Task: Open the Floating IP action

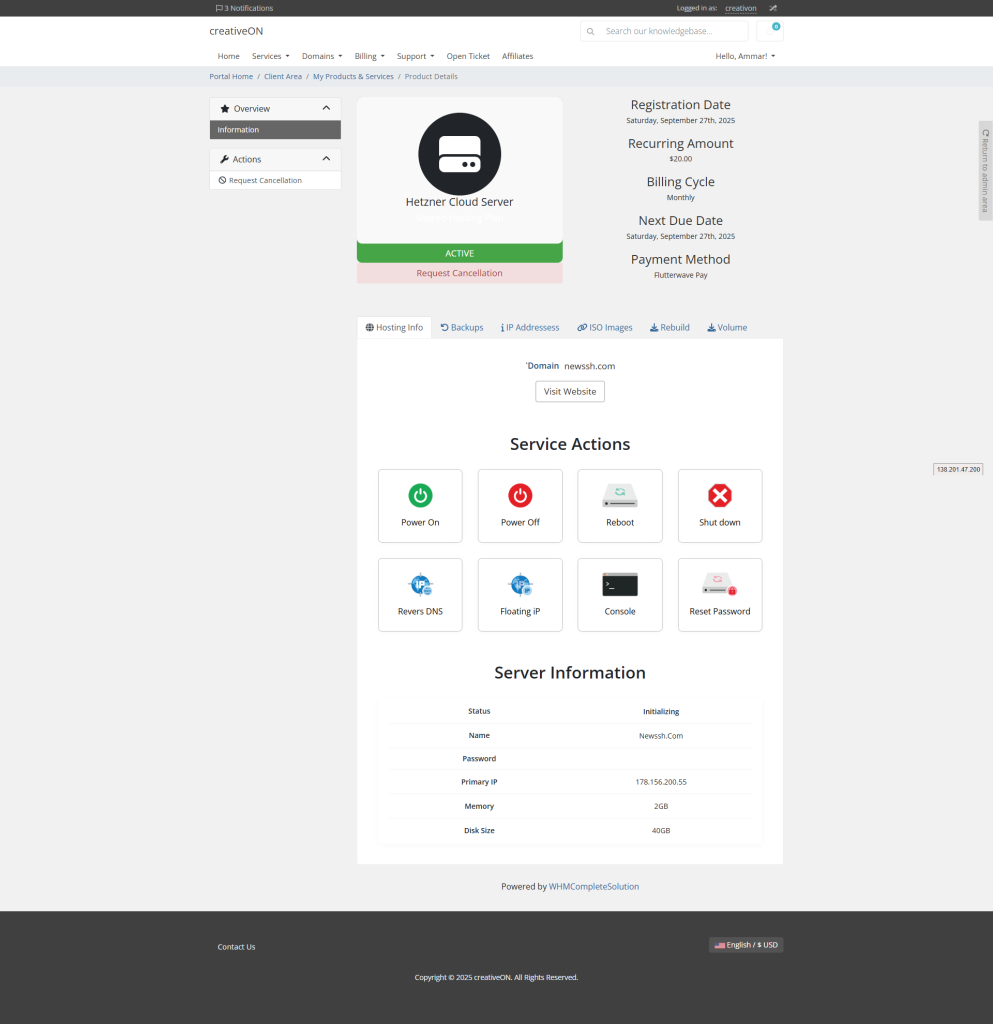Action: (520, 595)
